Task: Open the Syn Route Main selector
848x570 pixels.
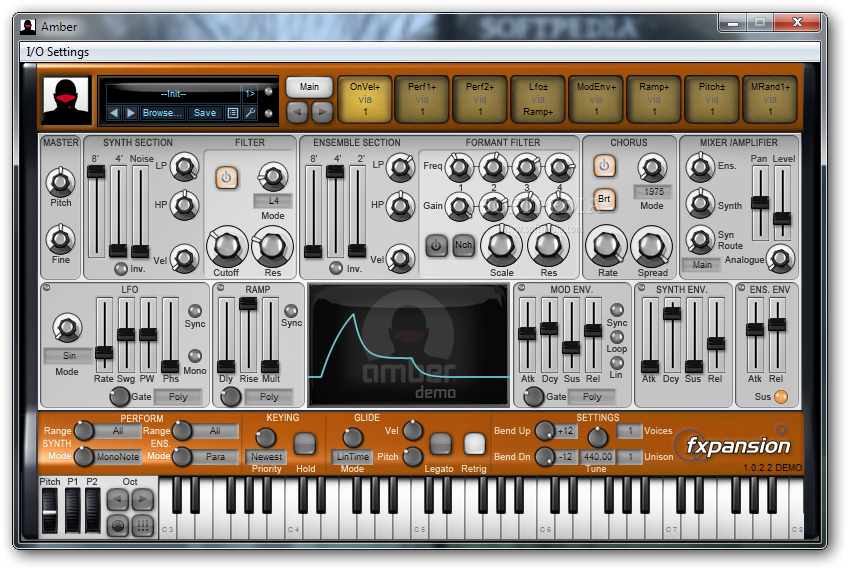Action: tap(701, 264)
